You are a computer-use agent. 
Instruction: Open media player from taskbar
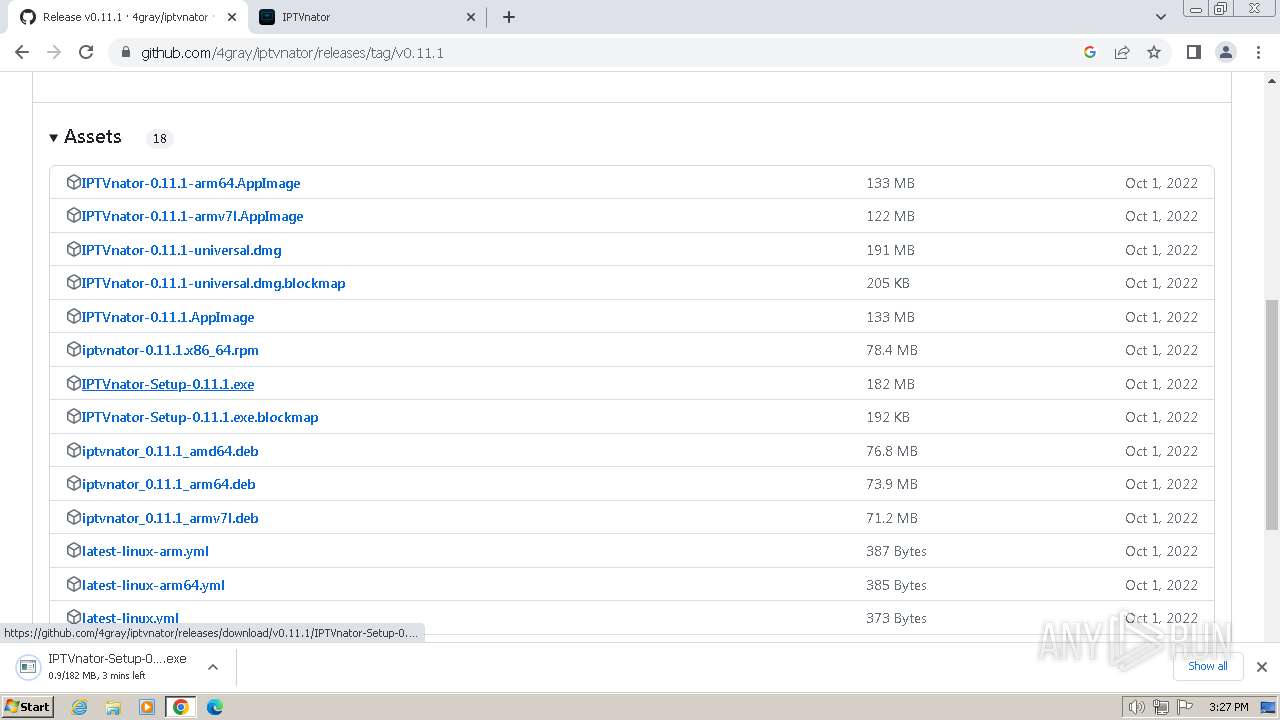click(x=147, y=707)
